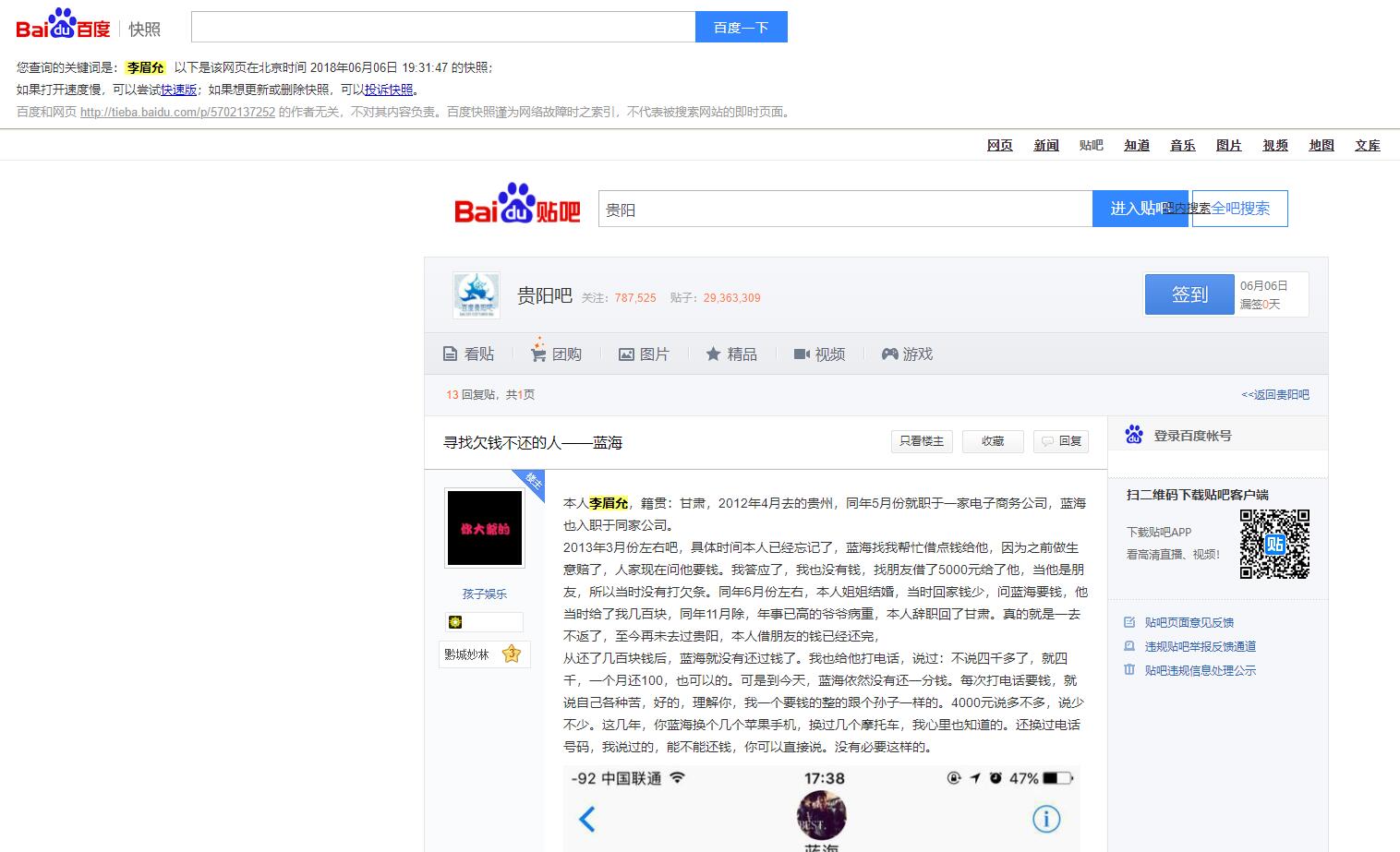Switch to the 图片 tab

pyautogui.click(x=644, y=354)
